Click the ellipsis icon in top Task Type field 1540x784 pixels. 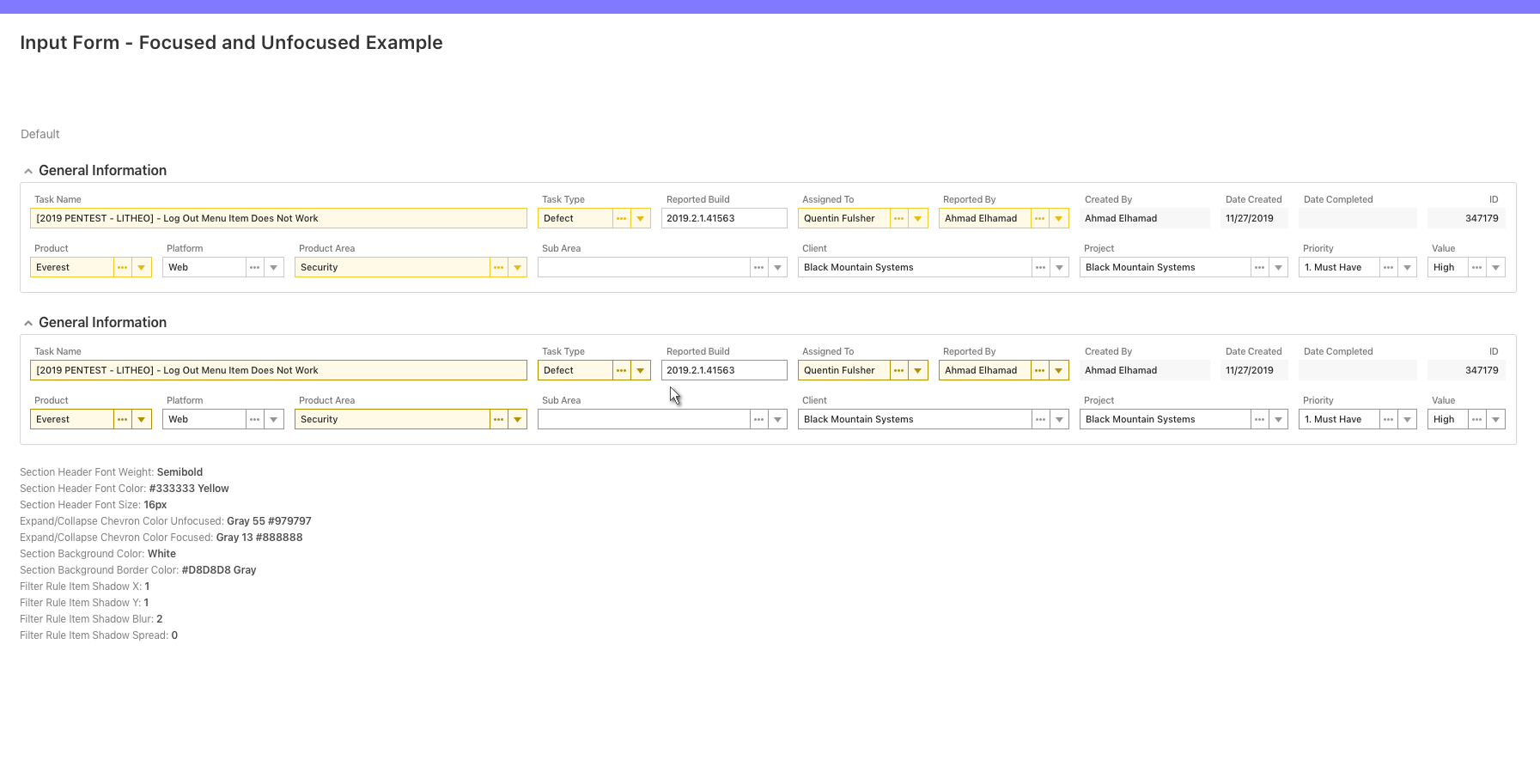[621, 218]
